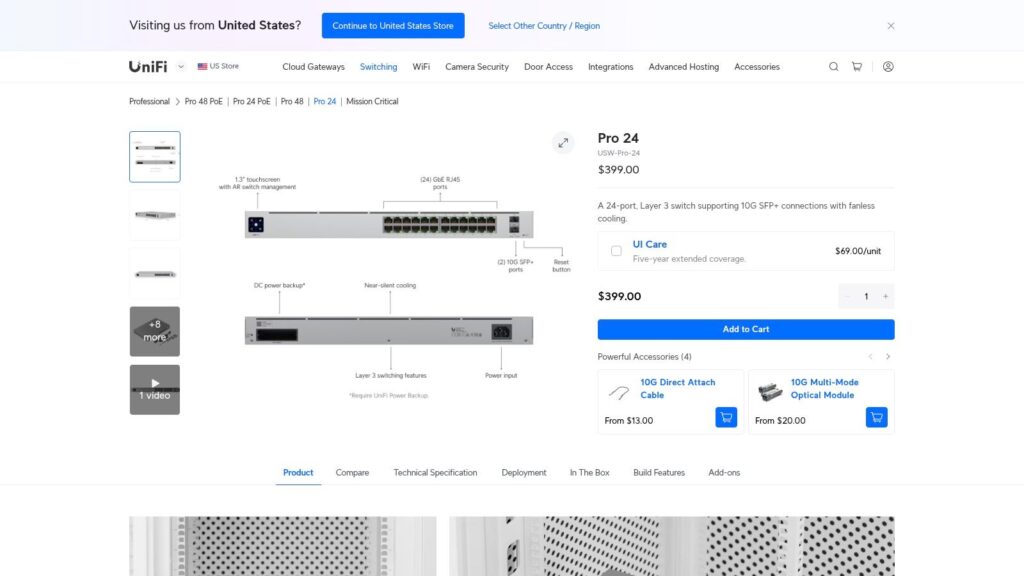The width and height of the screenshot is (1024, 576).
Task: Expand the chevron next to UniFi logo
Action: tap(181, 67)
